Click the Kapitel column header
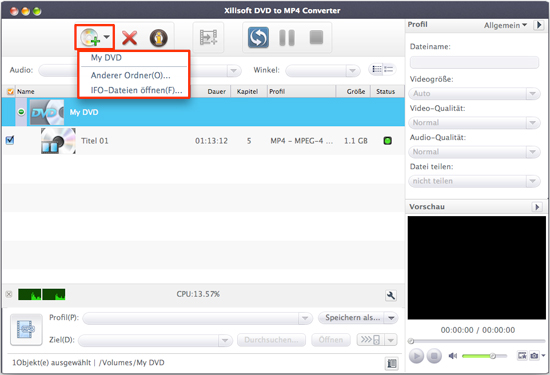550x375 pixels. (x=247, y=92)
